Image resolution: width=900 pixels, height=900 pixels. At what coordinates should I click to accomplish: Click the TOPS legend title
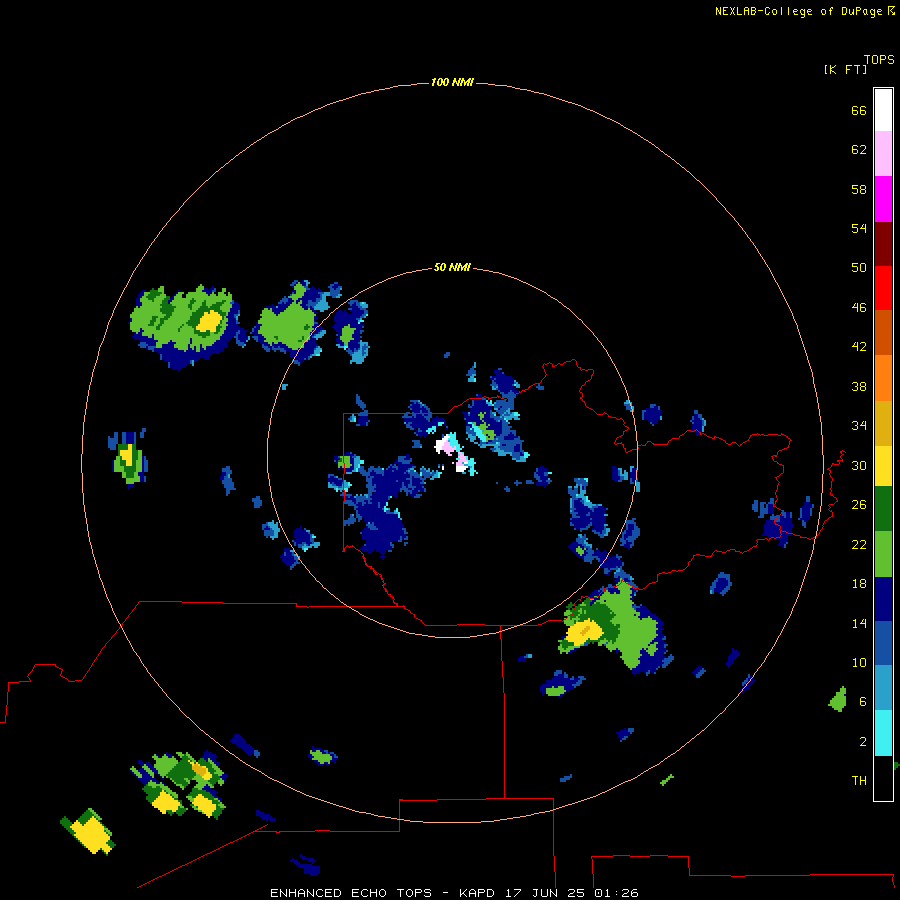click(x=879, y=60)
